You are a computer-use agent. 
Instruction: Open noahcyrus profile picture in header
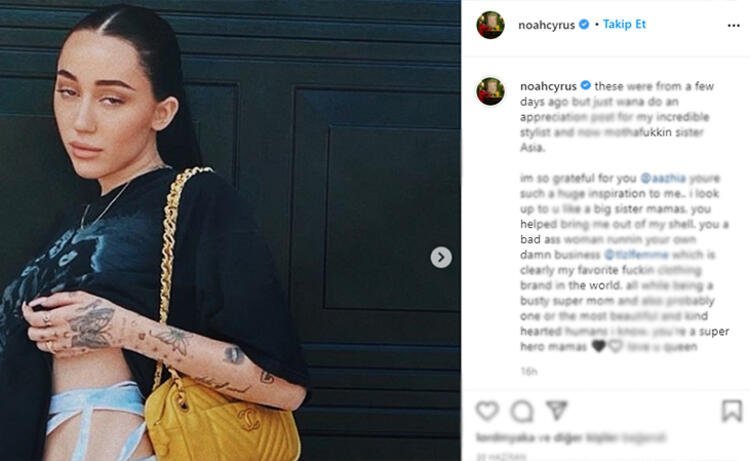click(490, 24)
